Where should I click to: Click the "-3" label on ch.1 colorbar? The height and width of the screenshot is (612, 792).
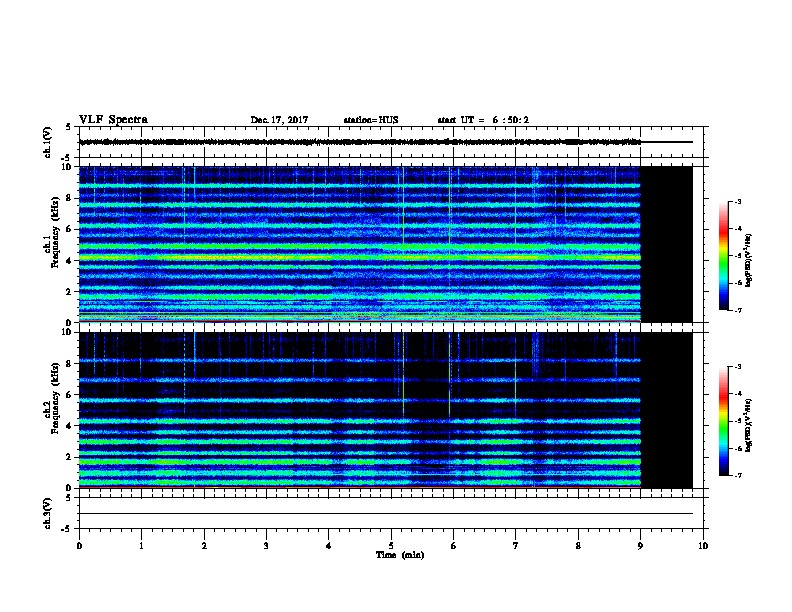pyautogui.click(x=737, y=201)
